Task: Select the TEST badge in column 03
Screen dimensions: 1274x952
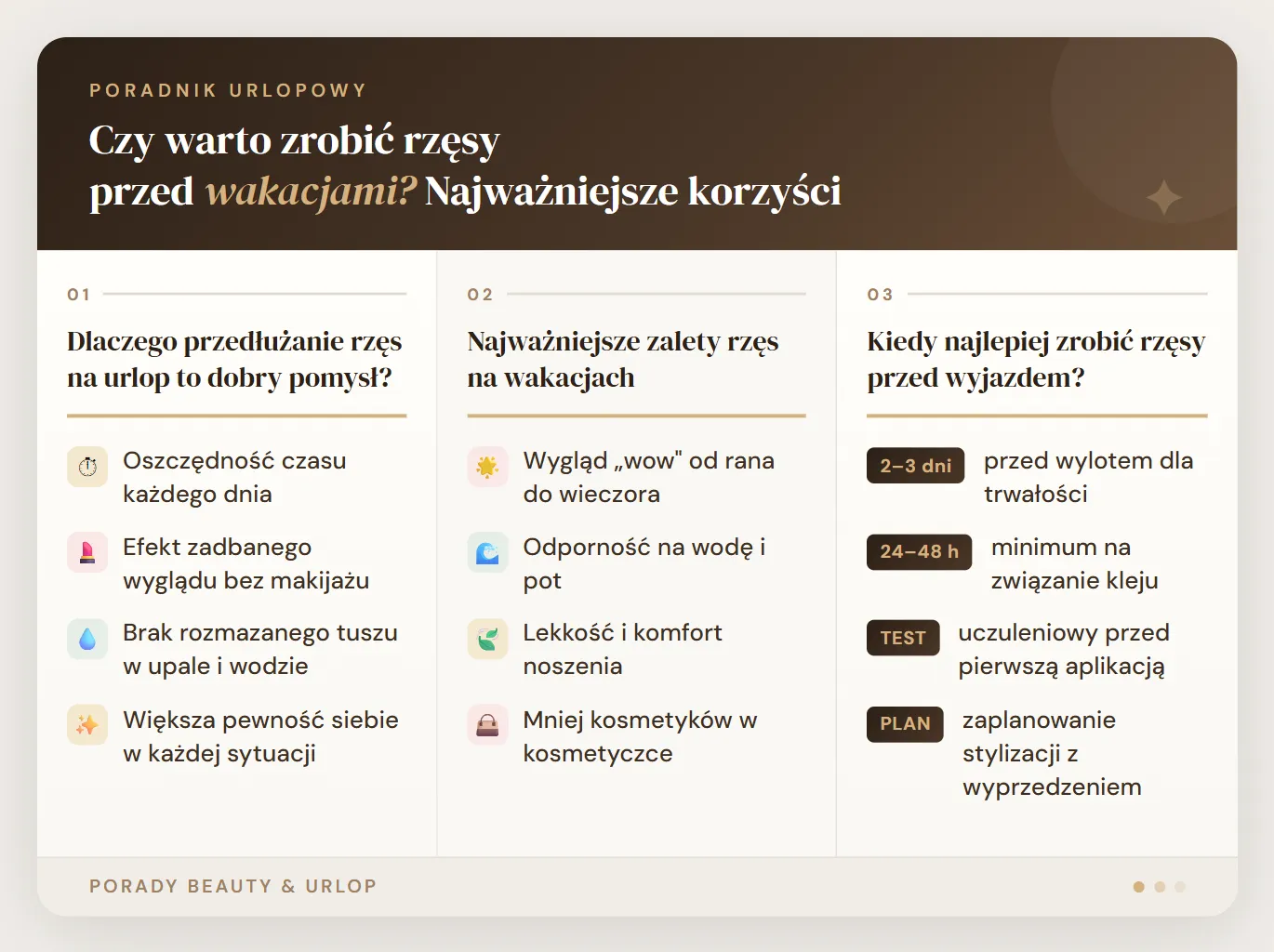Action: [x=903, y=638]
